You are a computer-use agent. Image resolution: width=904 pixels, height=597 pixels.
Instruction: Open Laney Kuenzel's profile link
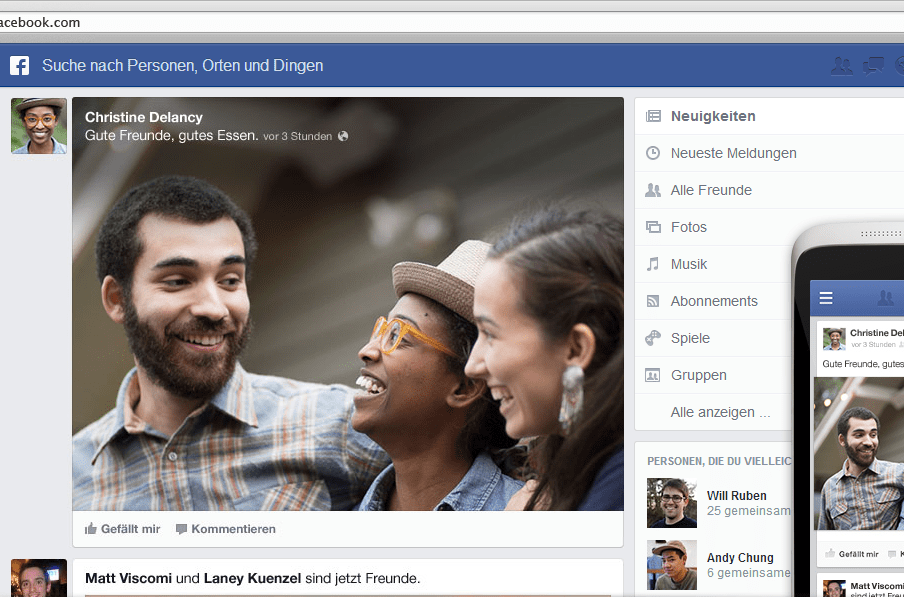point(253,578)
